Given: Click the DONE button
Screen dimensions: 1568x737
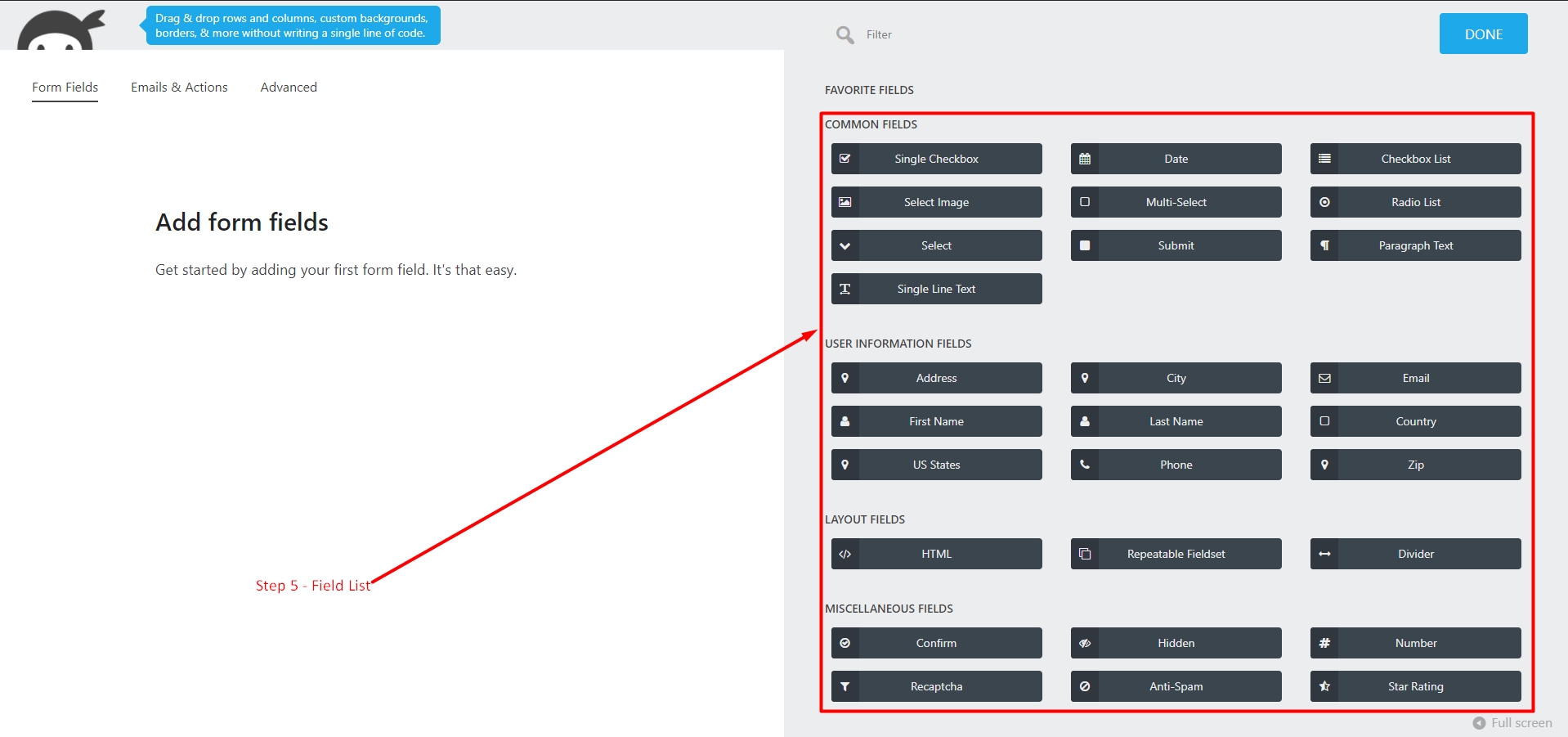Looking at the screenshot, I should coord(1483,34).
